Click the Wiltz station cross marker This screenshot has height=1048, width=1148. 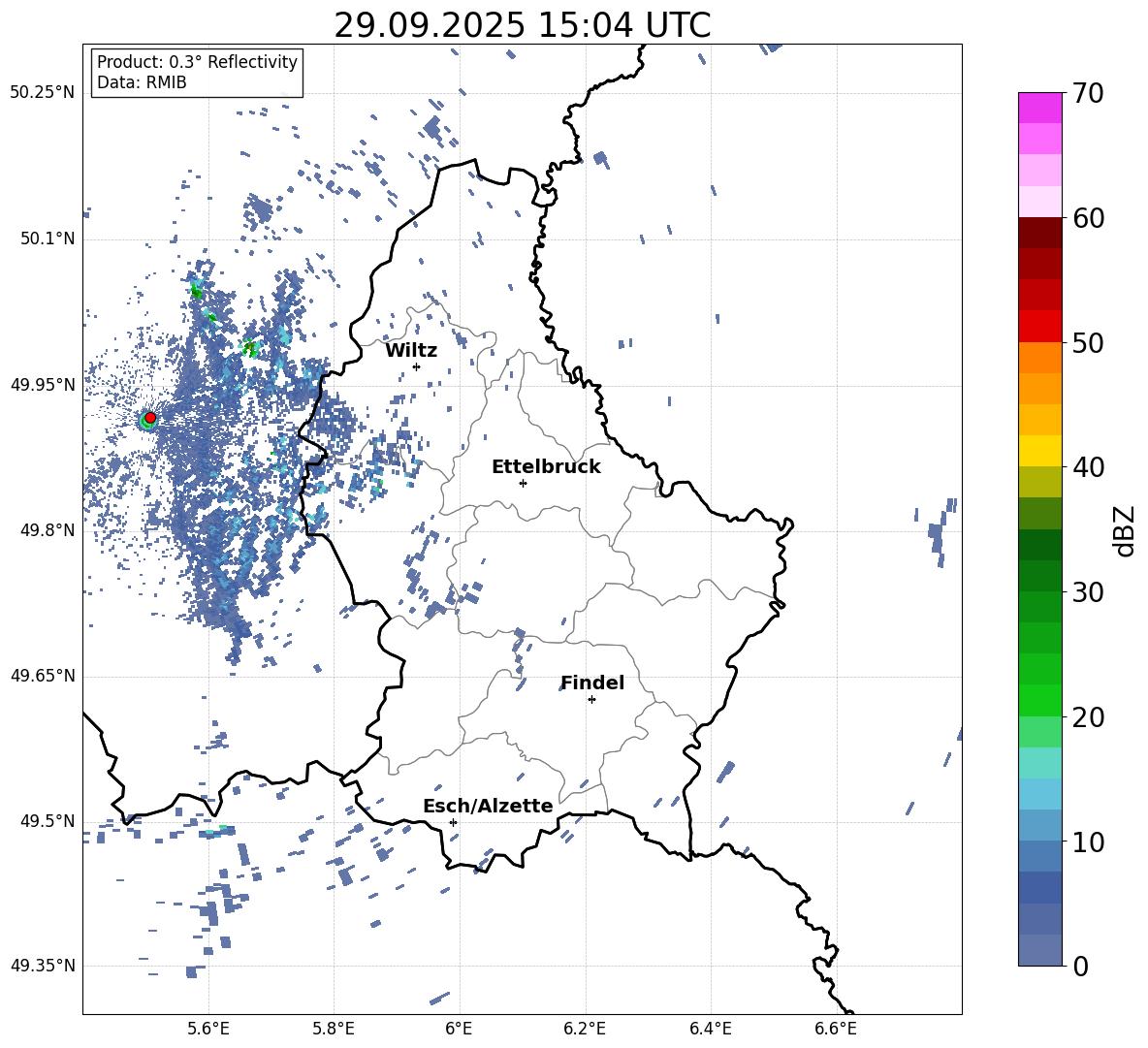pos(417,366)
